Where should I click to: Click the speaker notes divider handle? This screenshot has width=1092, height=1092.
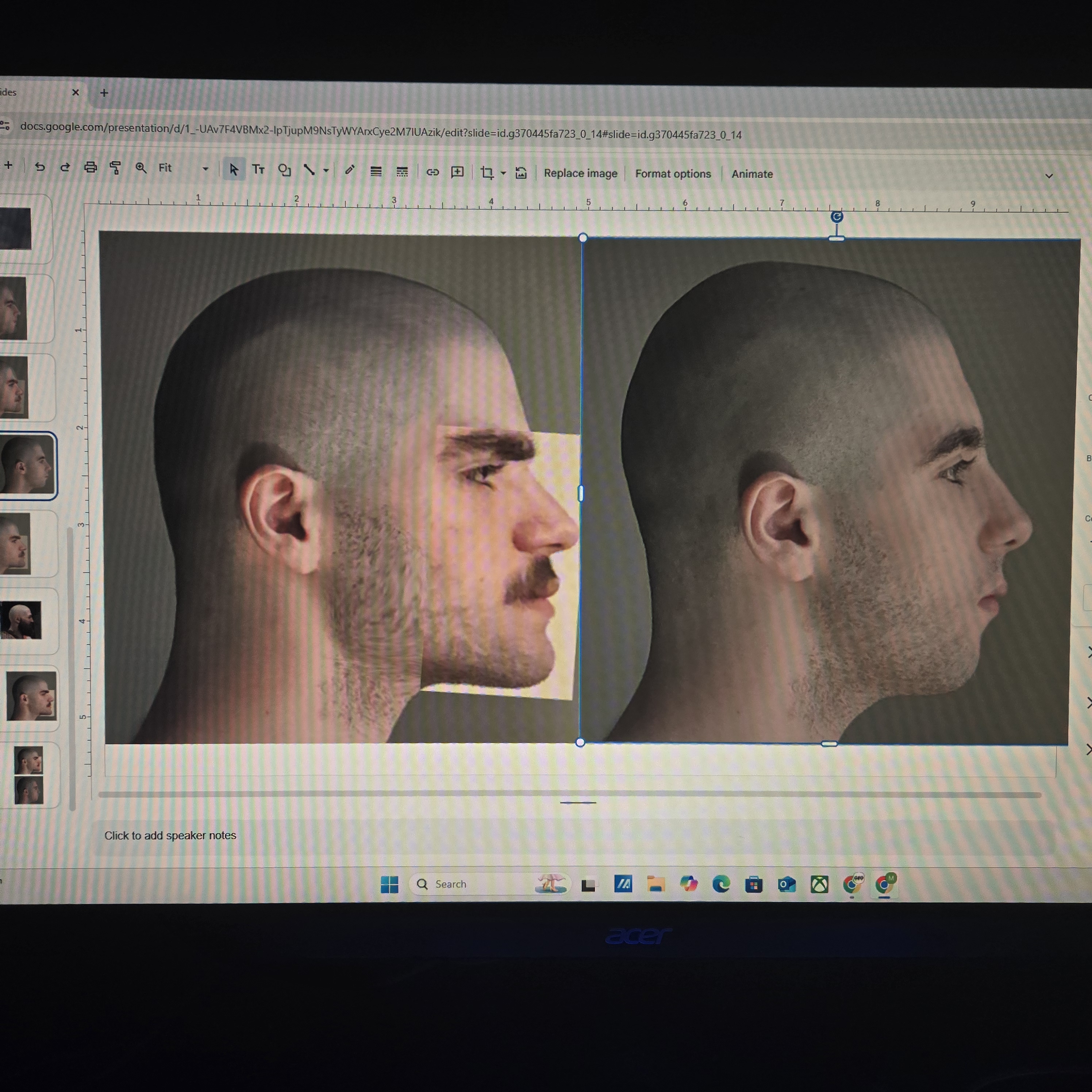click(x=578, y=803)
